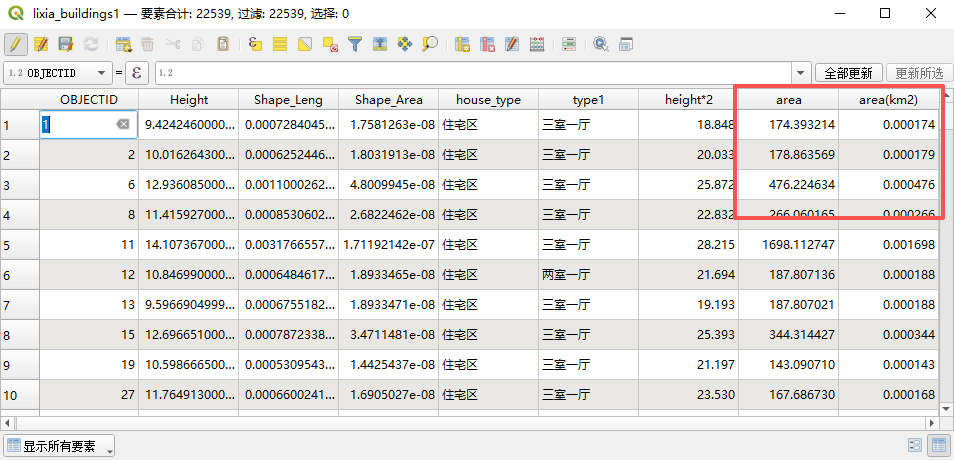Click the vertical scrollbar up arrow
This screenshot has width=954, height=460.
(946, 96)
